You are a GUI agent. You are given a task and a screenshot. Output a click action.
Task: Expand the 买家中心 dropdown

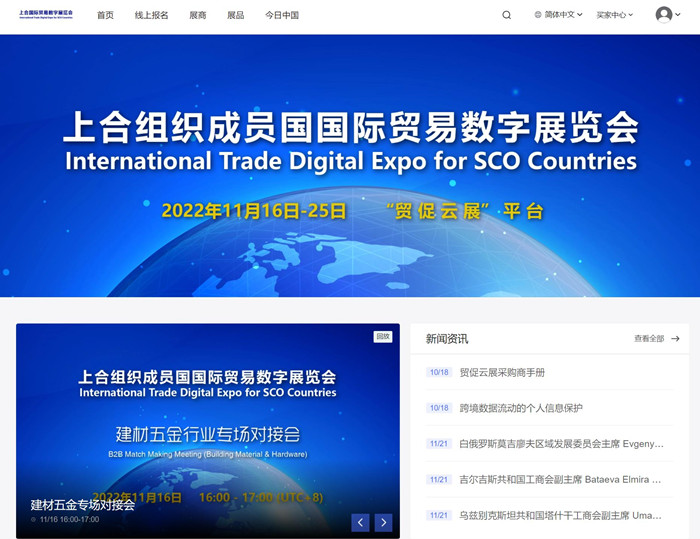point(615,15)
